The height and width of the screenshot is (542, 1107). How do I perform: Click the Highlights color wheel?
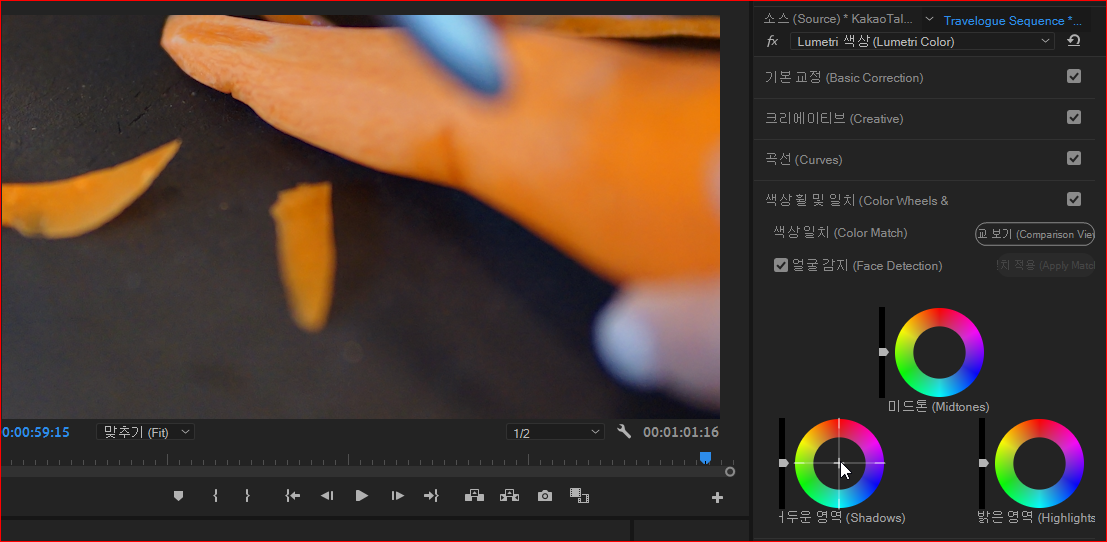[1039, 463]
